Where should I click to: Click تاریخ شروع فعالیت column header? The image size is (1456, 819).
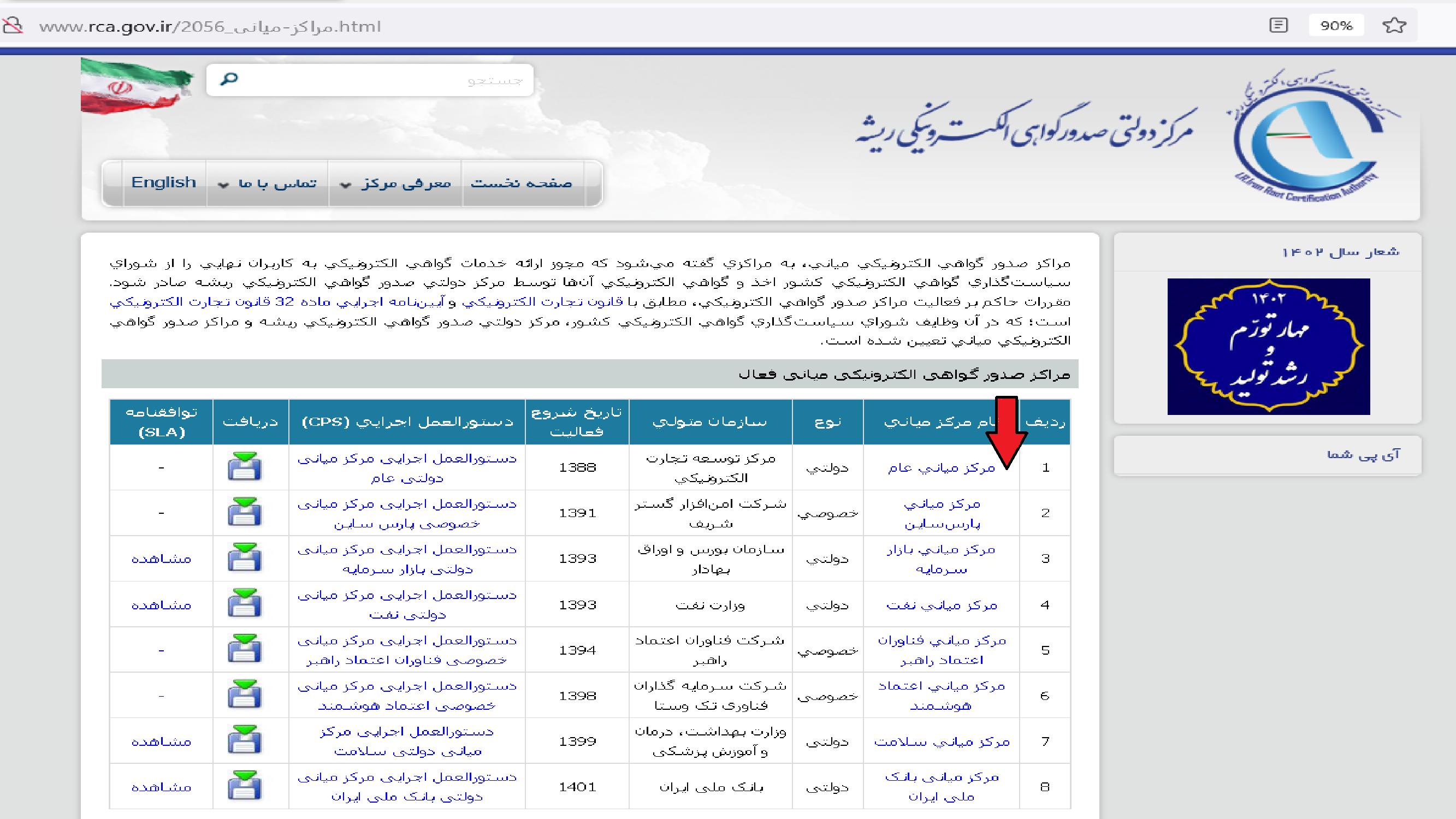(x=577, y=422)
